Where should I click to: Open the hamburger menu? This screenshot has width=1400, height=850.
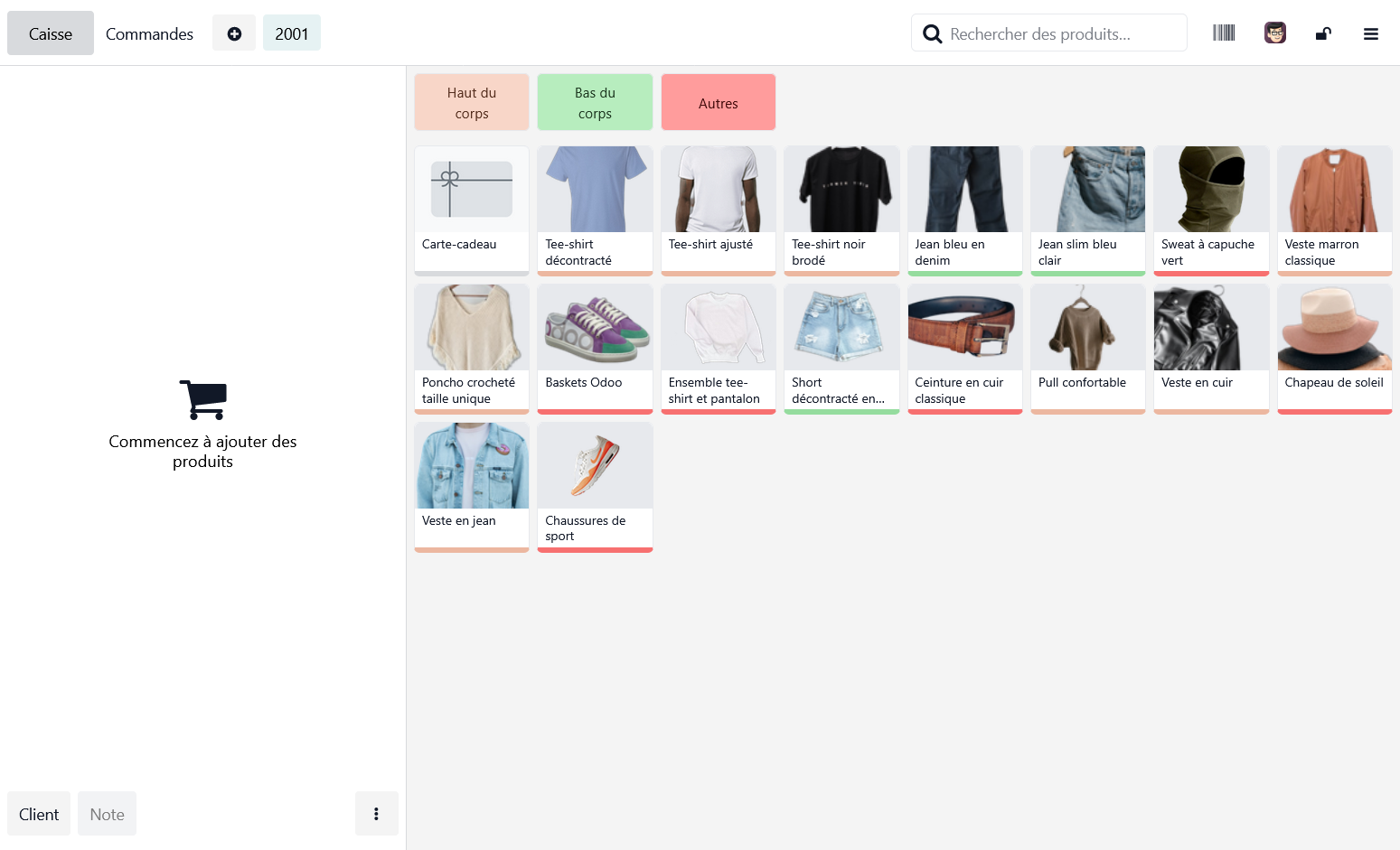tap(1371, 33)
